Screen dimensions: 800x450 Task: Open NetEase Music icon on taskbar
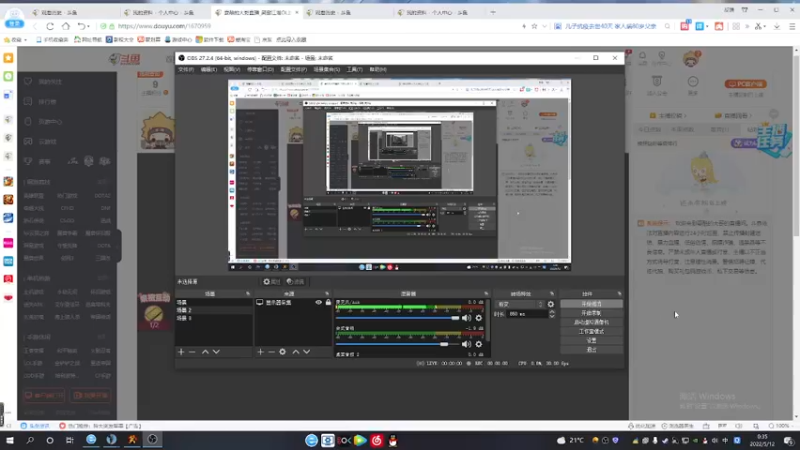[377, 441]
